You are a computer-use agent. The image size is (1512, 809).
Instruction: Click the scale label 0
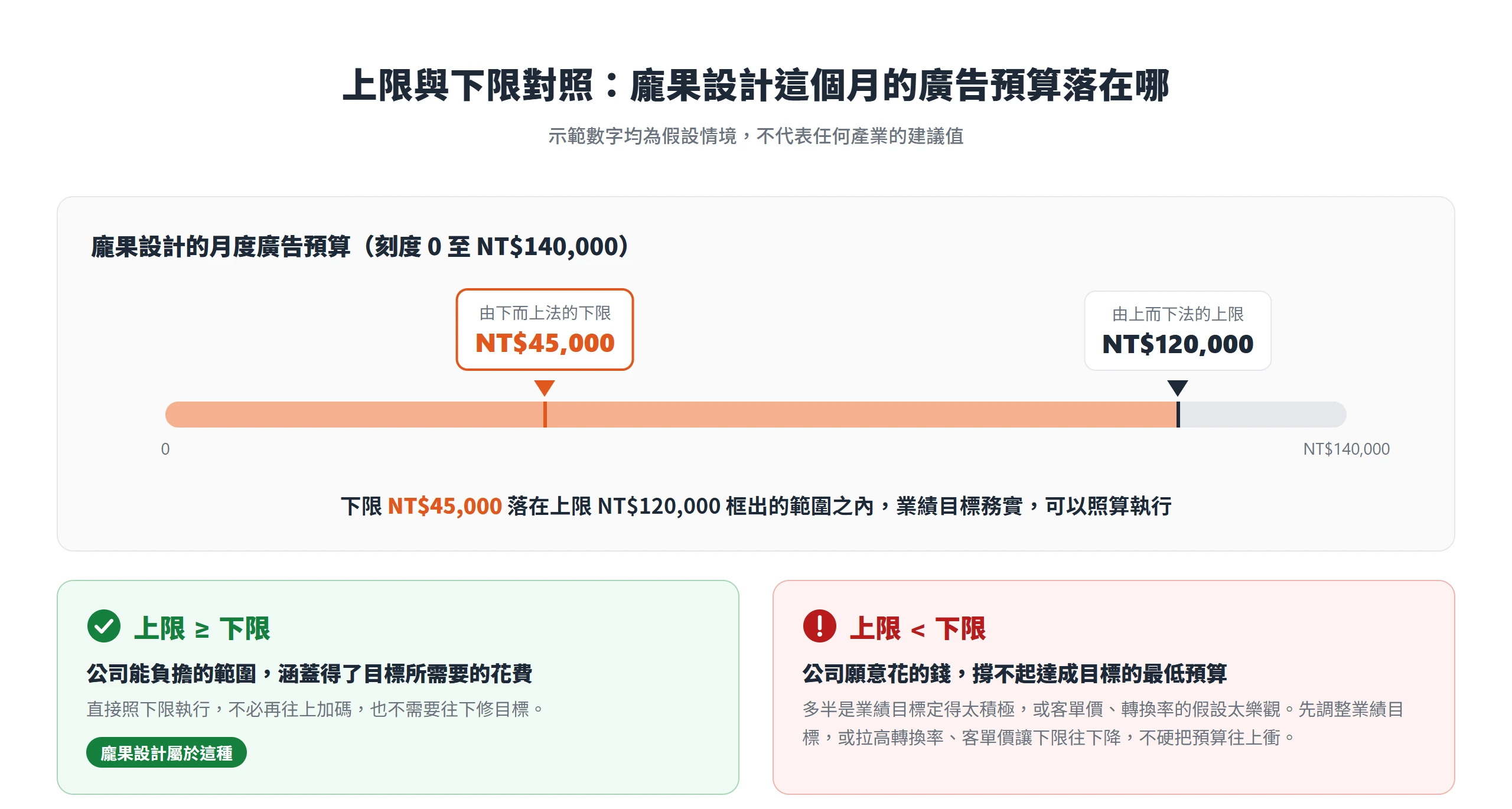165,449
